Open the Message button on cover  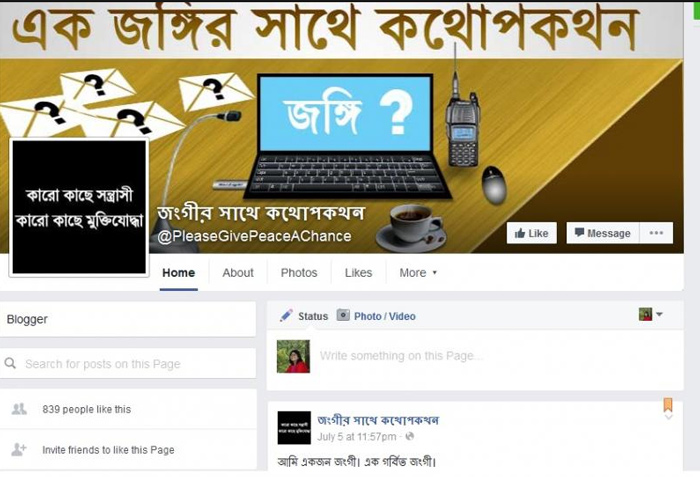(x=603, y=233)
